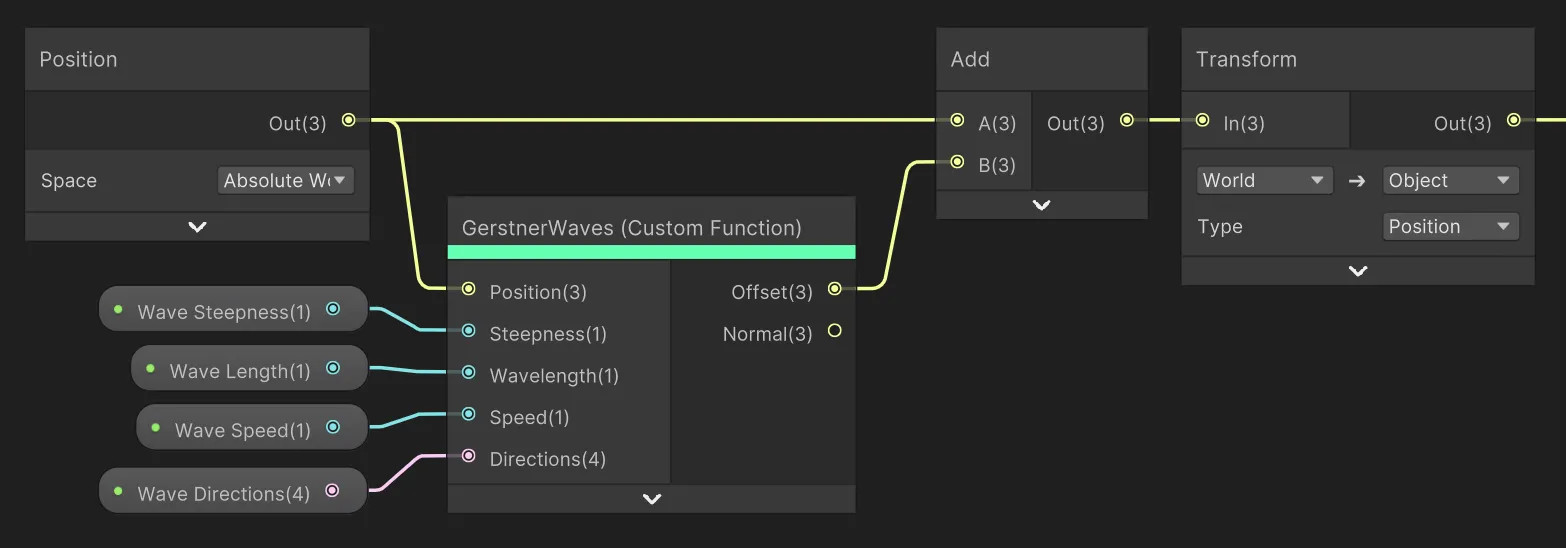This screenshot has height=548, width=1566.
Task: Open the Transform Type dropdown set to Position
Action: [x=1451, y=226]
